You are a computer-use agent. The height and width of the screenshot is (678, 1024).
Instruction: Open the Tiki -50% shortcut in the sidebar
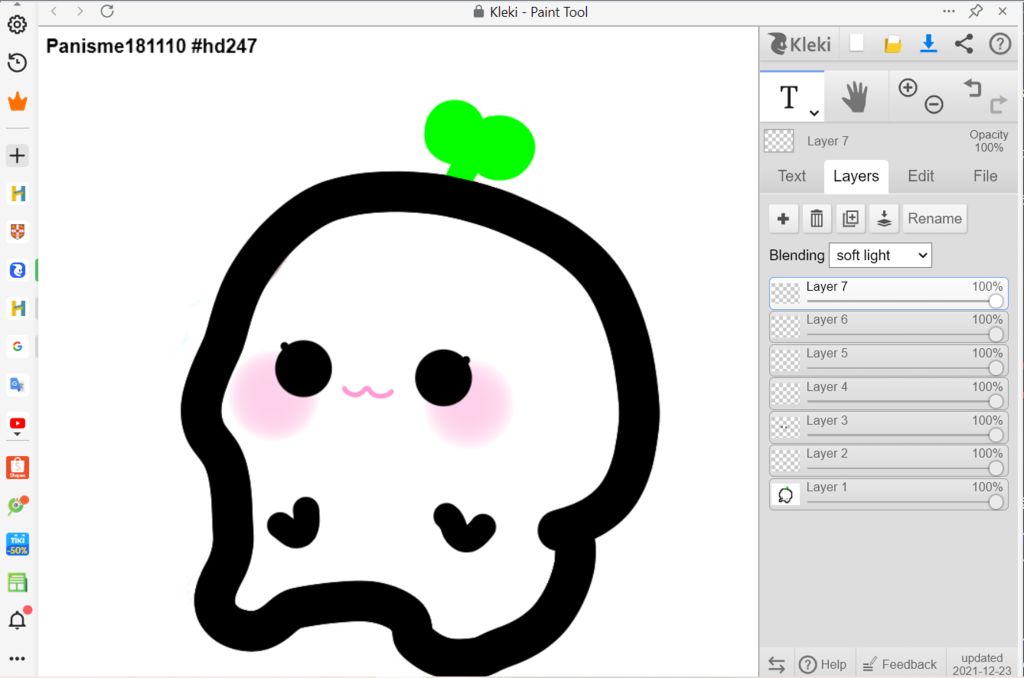pyautogui.click(x=17, y=544)
